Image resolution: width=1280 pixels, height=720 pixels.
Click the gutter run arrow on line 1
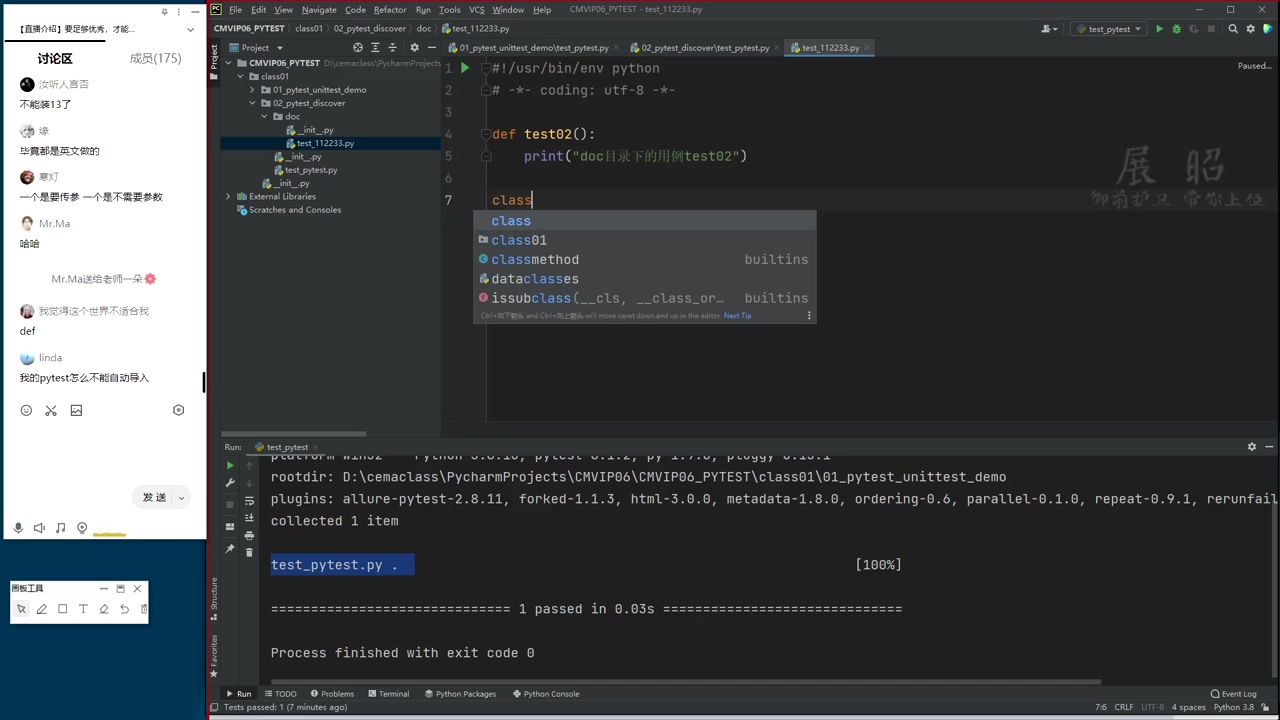pos(465,68)
